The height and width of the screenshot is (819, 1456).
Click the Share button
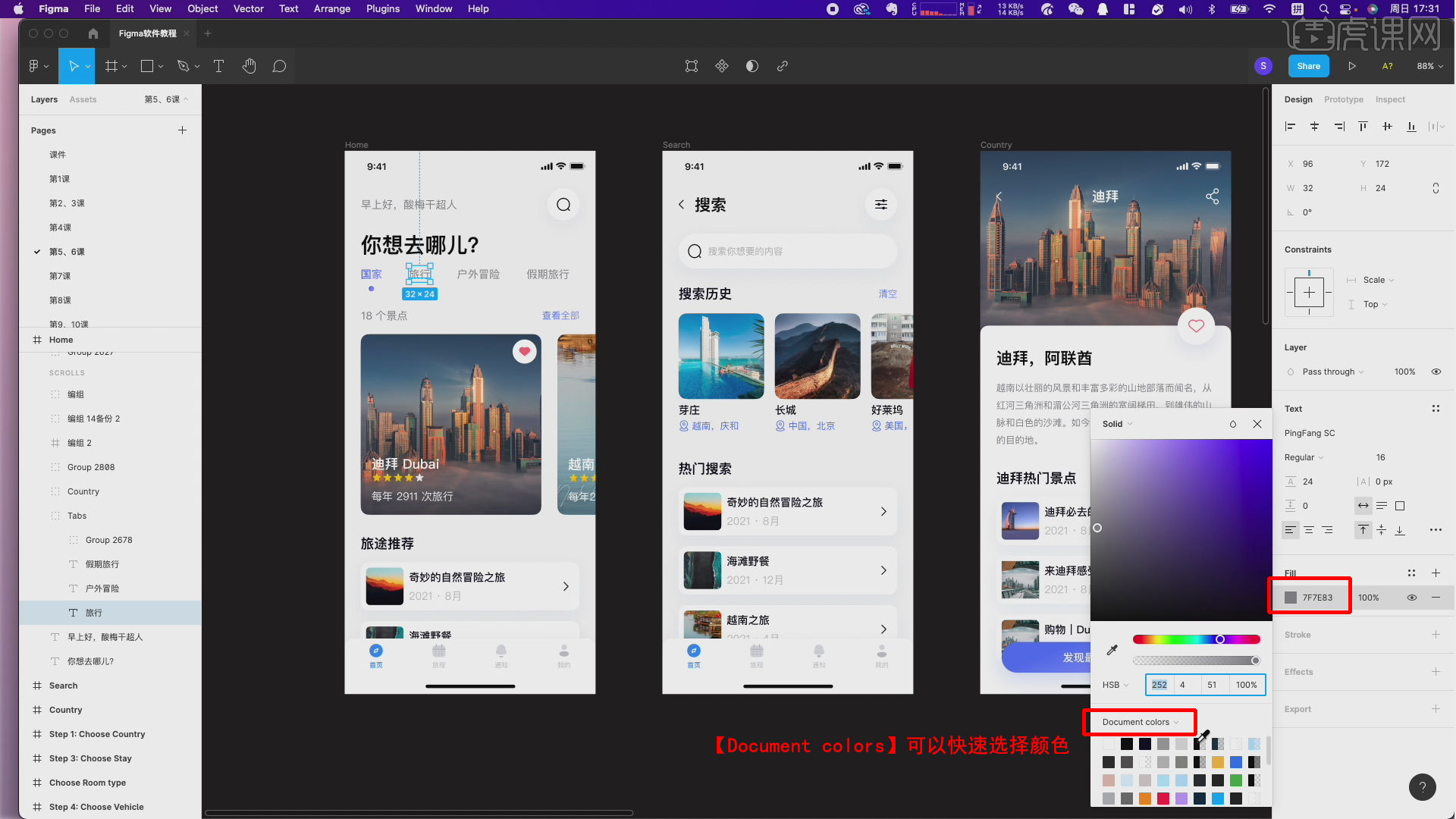(x=1308, y=66)
